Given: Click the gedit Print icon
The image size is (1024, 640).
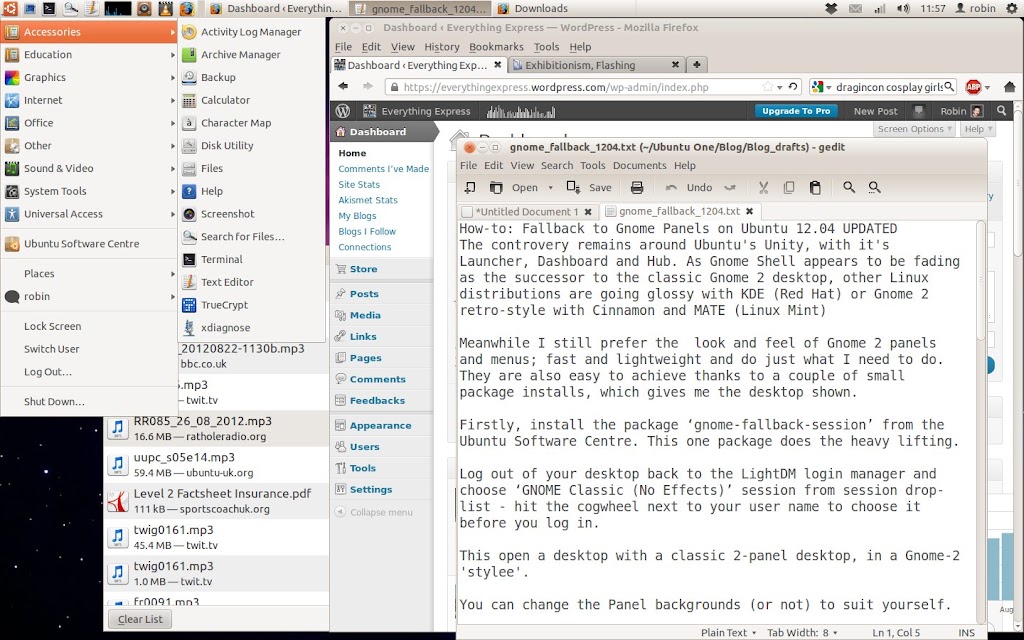Looking at the screenshot, I should (637, 187).
